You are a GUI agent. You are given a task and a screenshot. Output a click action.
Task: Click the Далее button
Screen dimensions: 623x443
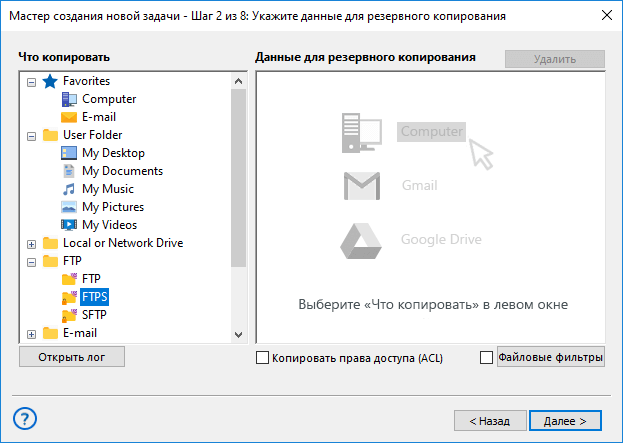pos(565,421)
